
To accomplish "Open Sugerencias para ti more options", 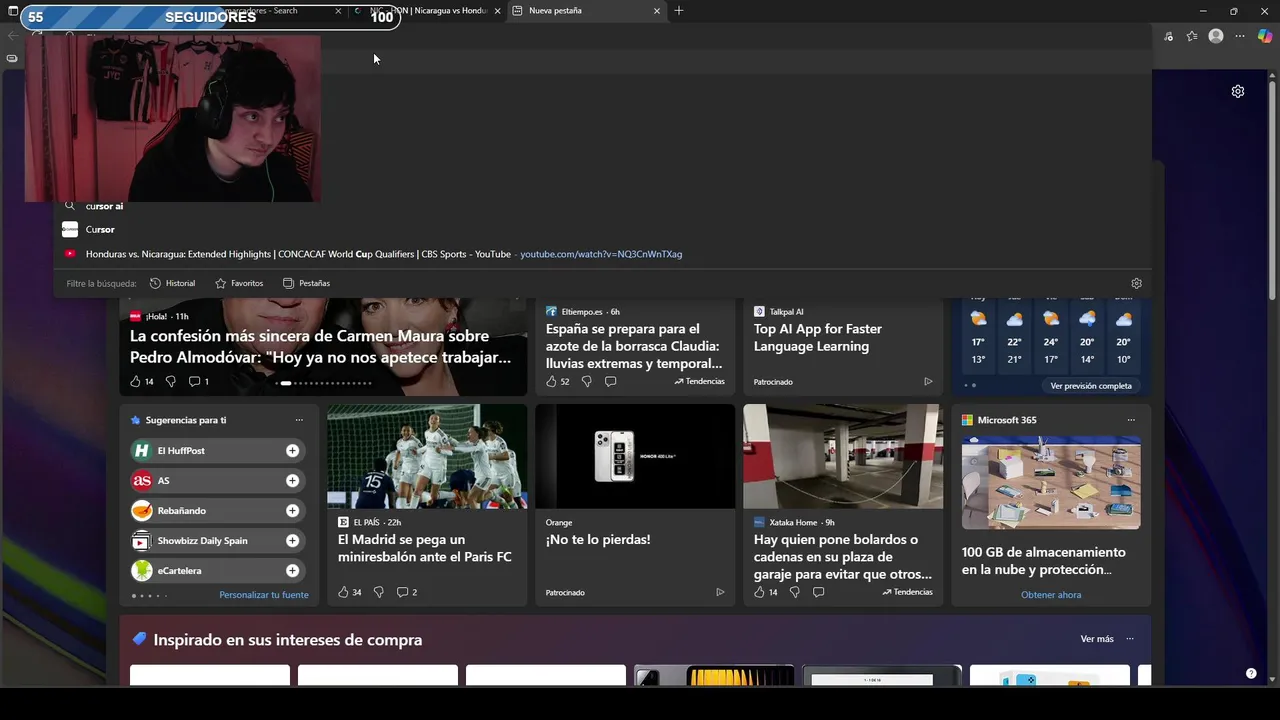I will pos(299,420).
